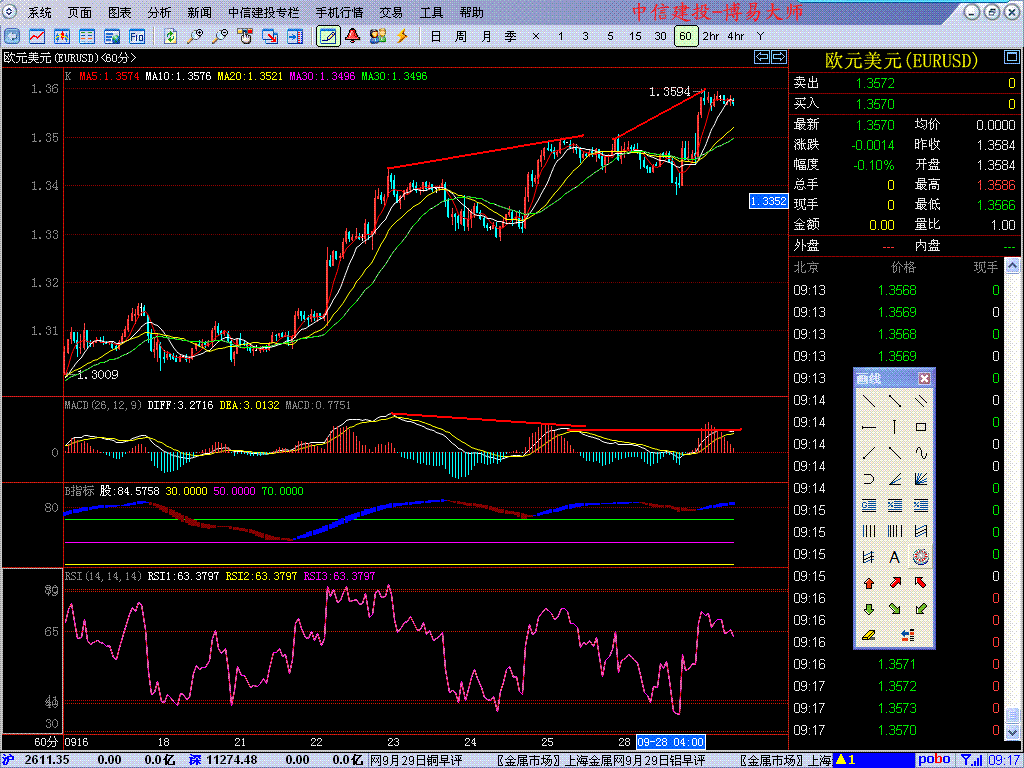
Task: Select the green down arrow marker tool
Action: [868, 609]
